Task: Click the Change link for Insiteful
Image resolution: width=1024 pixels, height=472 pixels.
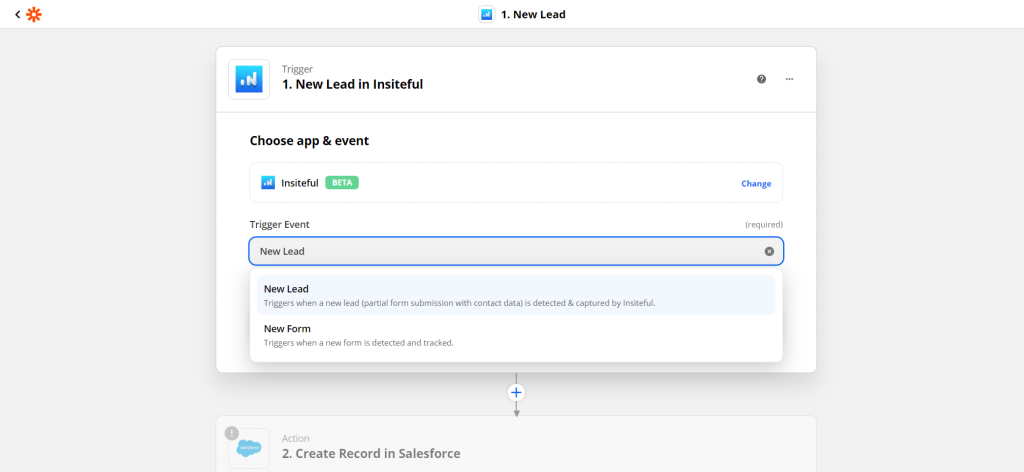Action: click(x=756, y=183)
